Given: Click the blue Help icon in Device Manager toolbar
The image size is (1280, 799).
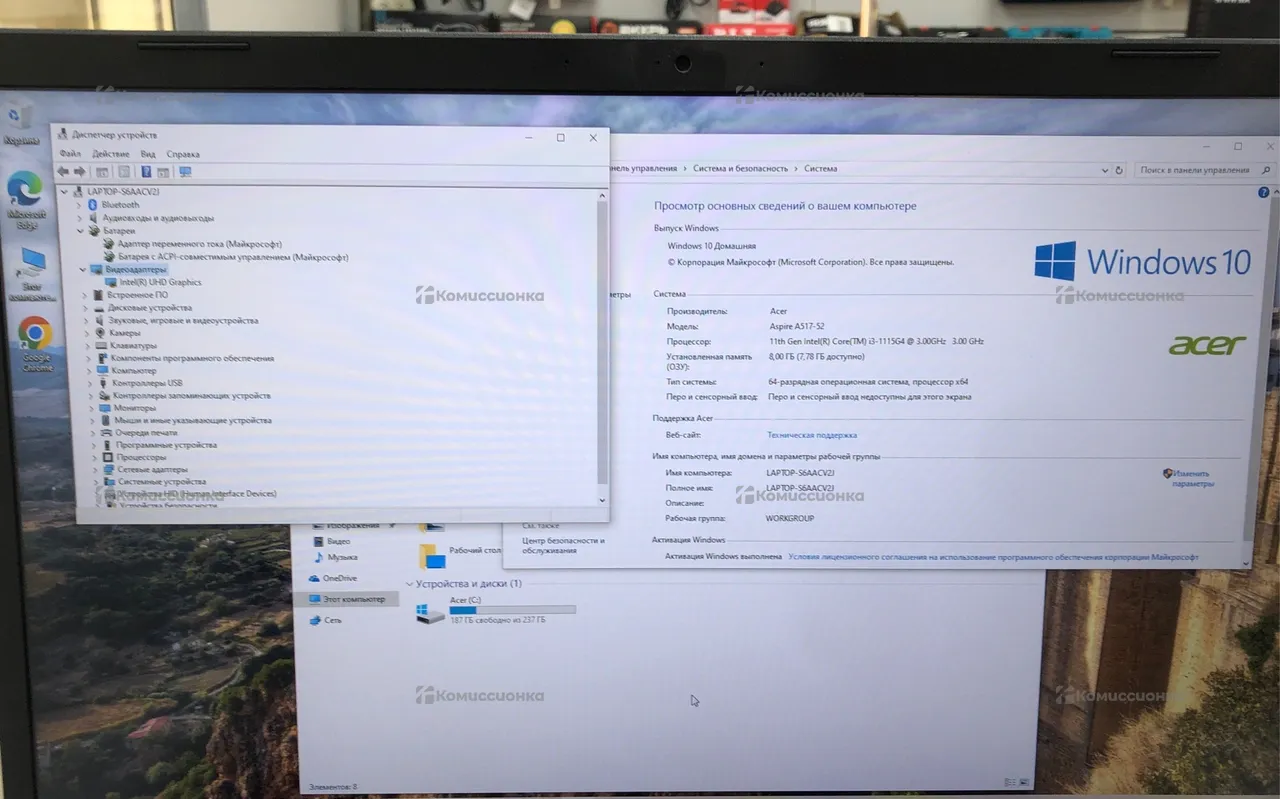Looking at the screenshot, I should tap(146, 172).
